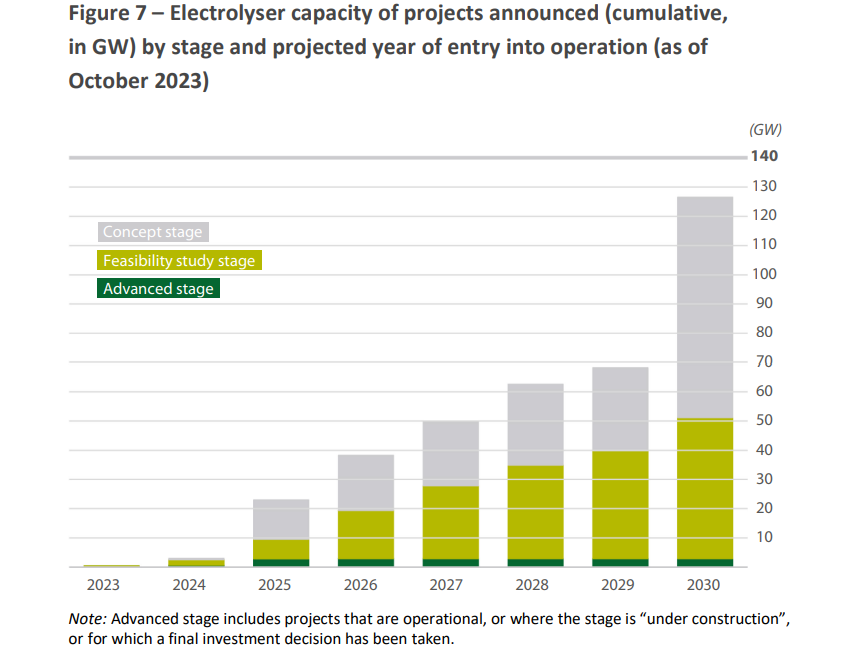Select the yellow-green feasibility segment of the 2030 bar
This screenshot has width=864, height=646.
(x=704, y=488)
